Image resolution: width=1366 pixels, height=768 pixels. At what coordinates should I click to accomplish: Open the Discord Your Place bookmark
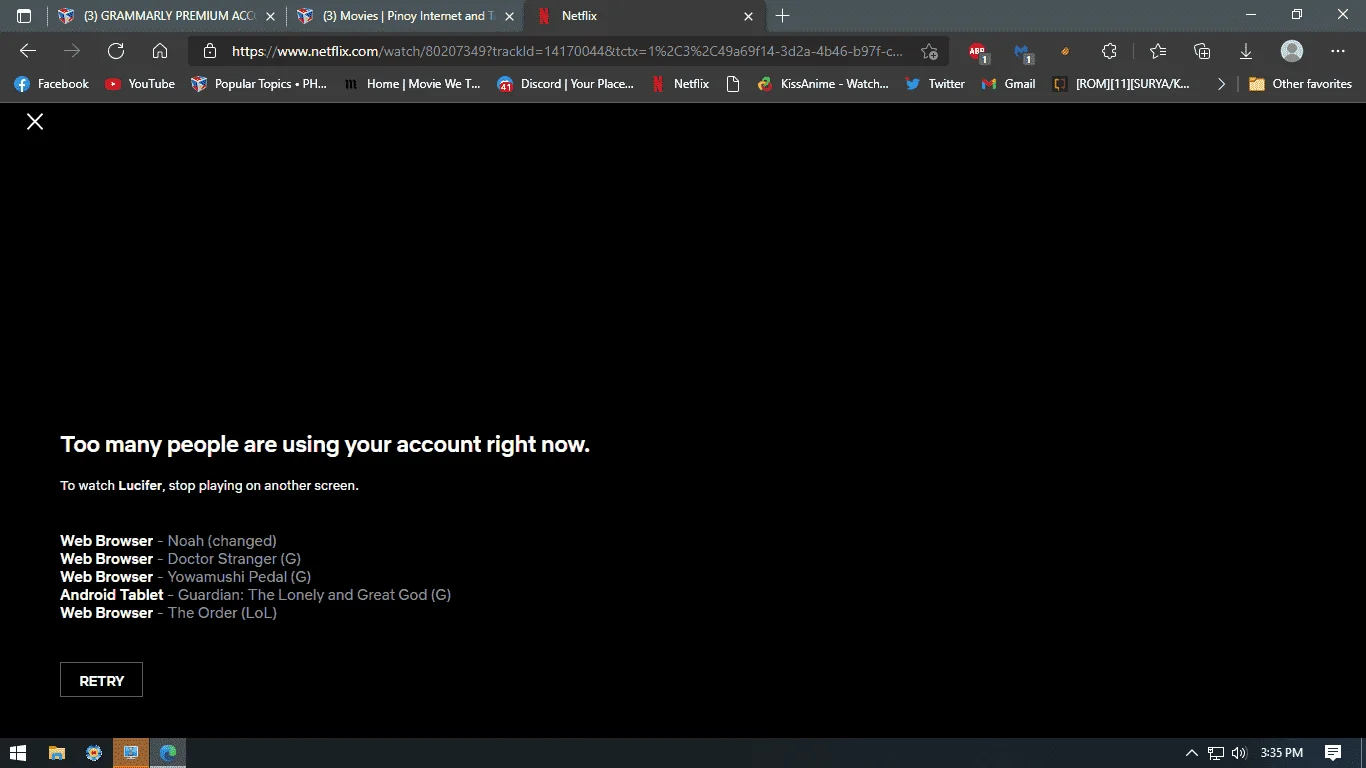click(565, 84)
